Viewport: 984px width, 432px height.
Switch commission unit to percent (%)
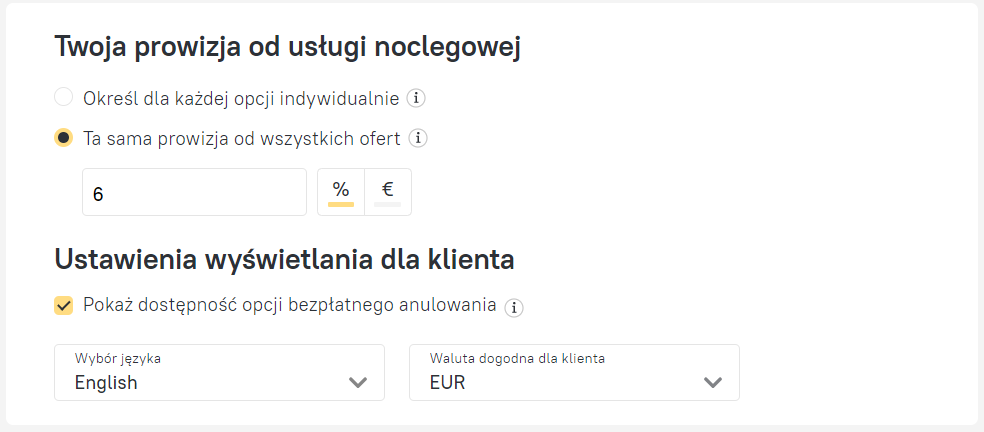(x=341, y=191)
